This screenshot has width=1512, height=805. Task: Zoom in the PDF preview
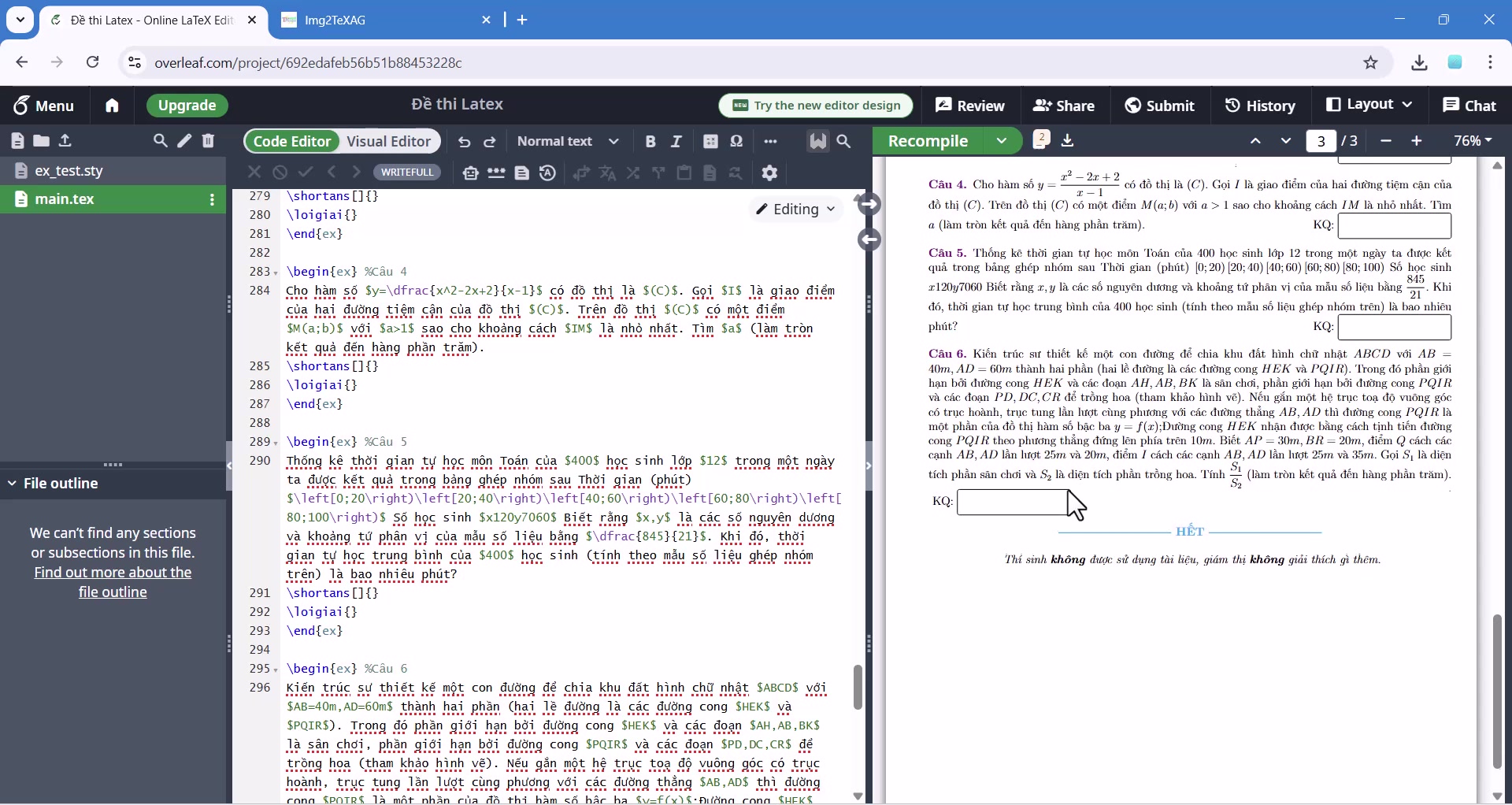pyautogui.click(x=1417, y=141)
